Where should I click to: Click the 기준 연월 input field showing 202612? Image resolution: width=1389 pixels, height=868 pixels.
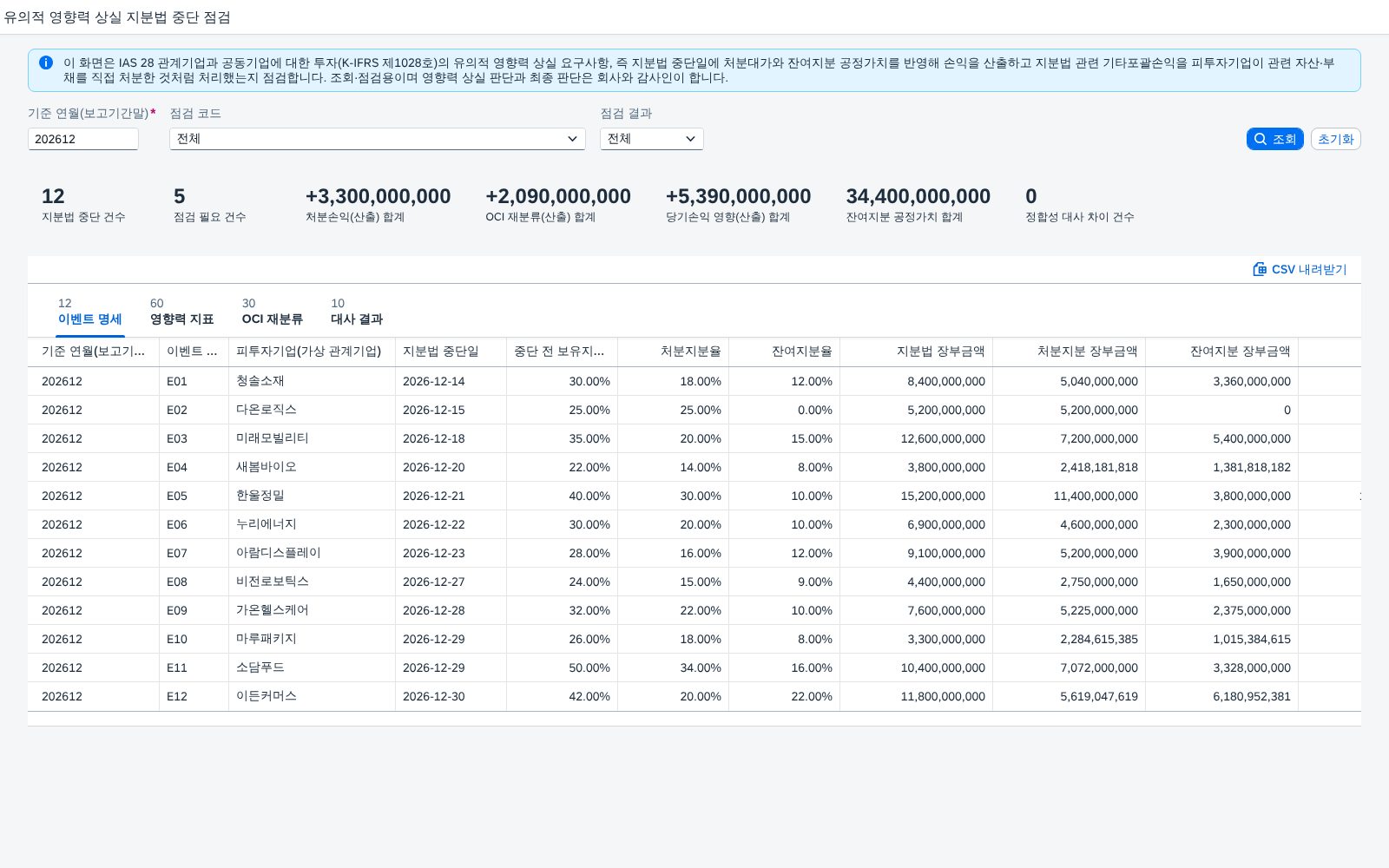click(x=83, y=139)
